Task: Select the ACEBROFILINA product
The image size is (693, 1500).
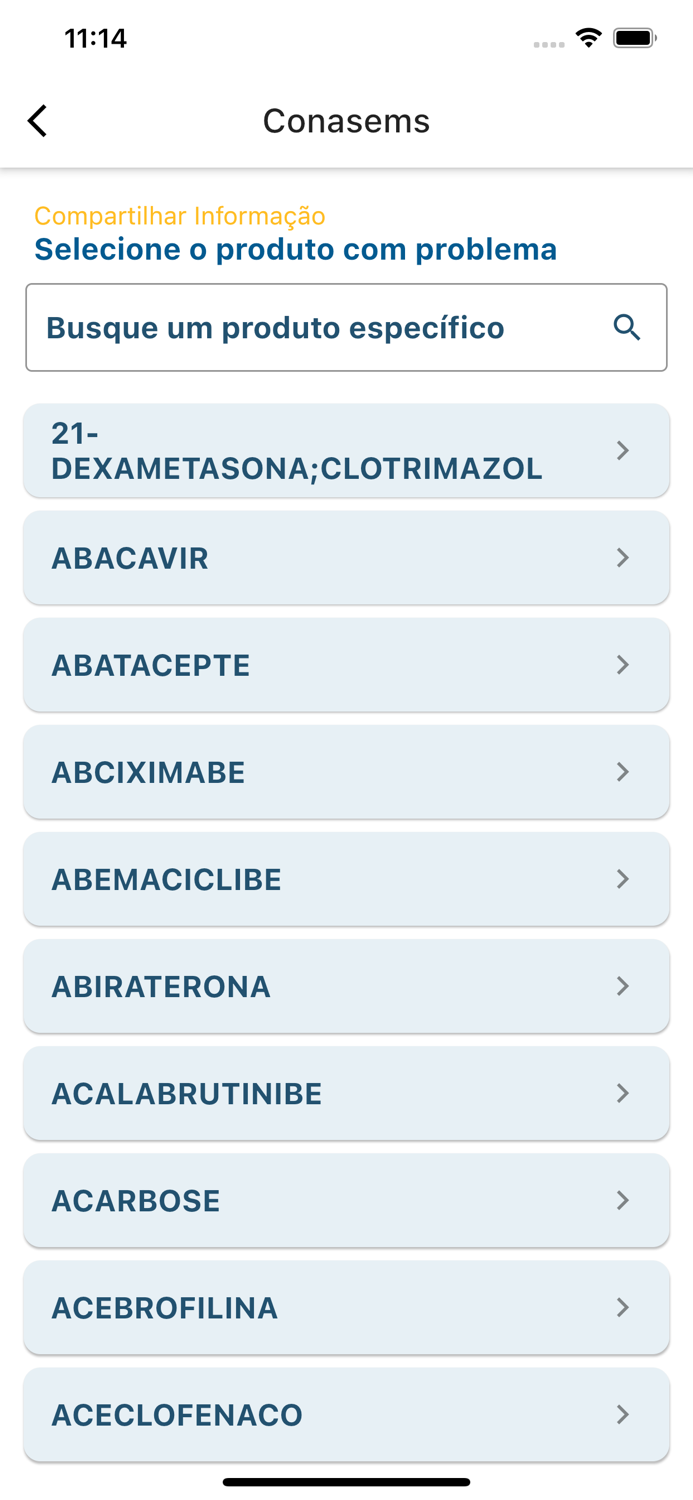Action: (x=346, y=1307)
